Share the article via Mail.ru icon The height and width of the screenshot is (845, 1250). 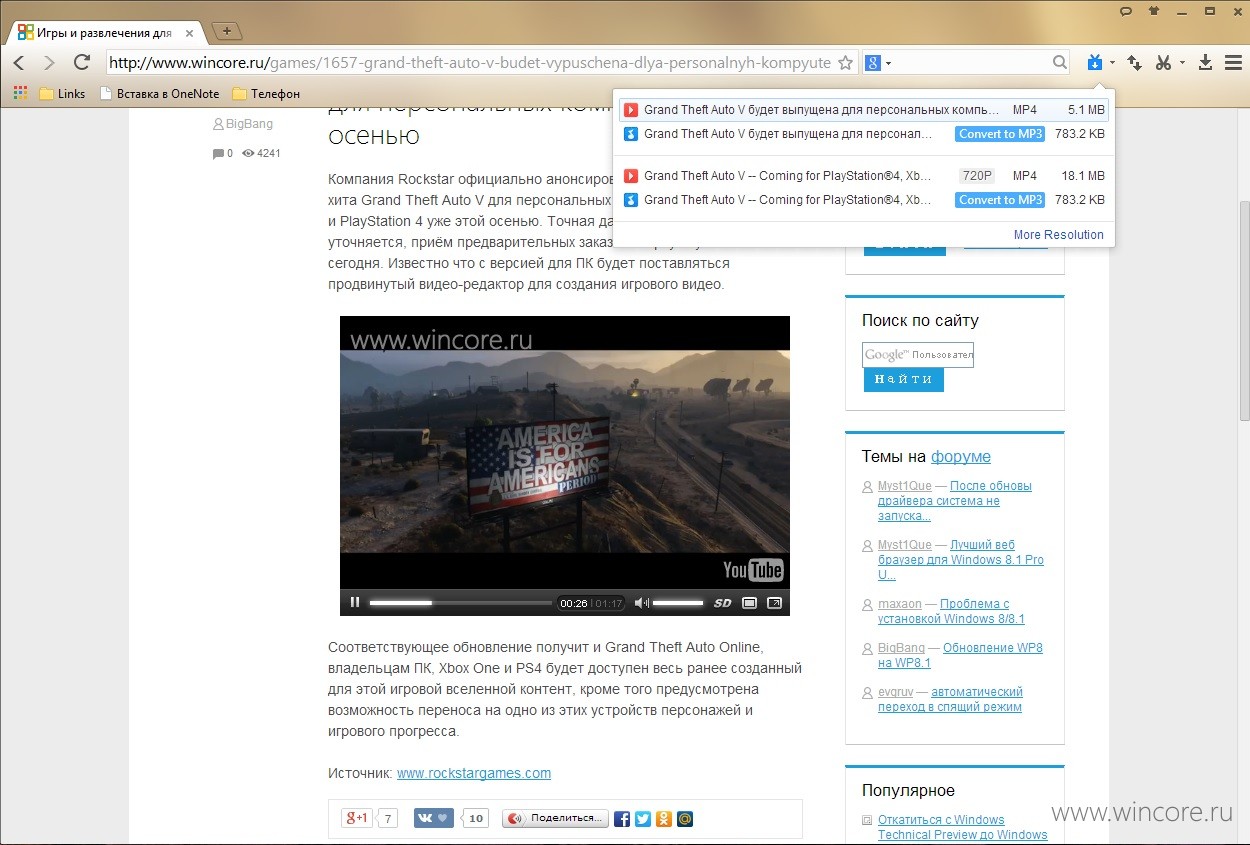(685, 819)
